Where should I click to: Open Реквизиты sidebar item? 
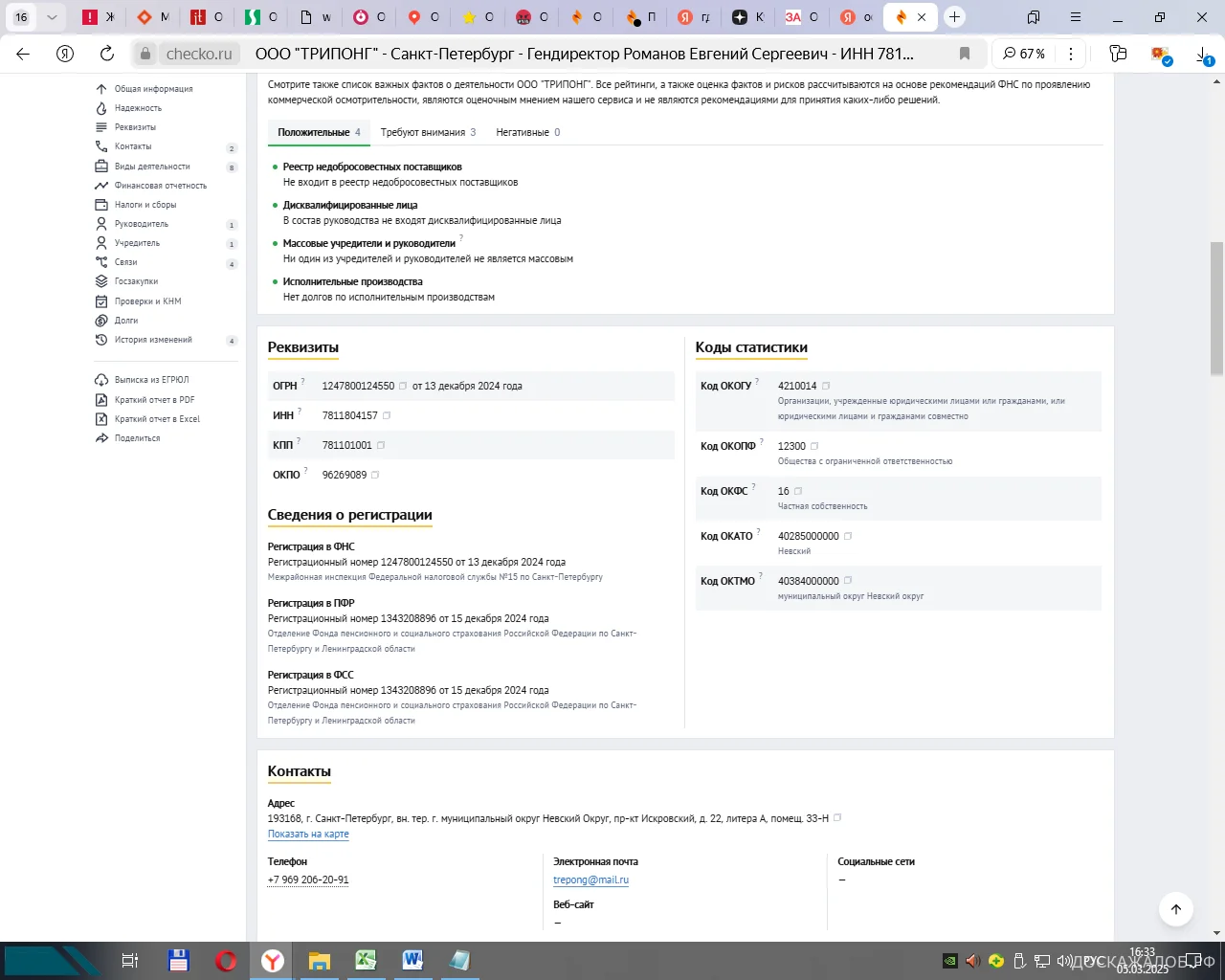(135, 127)
